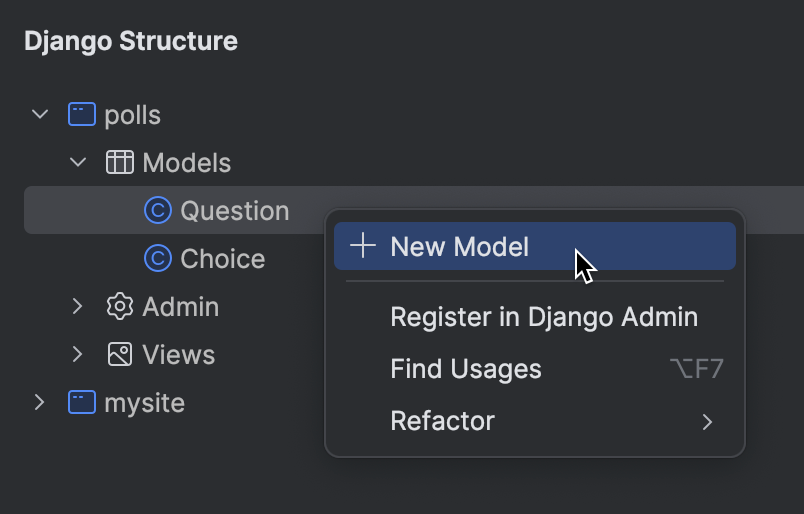Click the Admin gear icon
Image resolution: width=804 pixels, height=514 pixels.
pos(120,307)
